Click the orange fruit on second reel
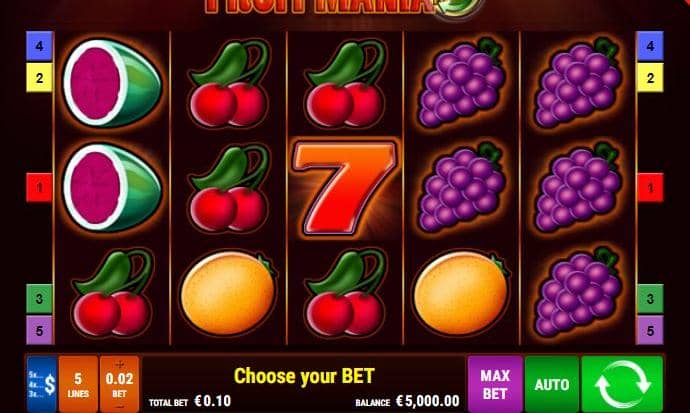The width and height of the screenshot is (690, 413). tap(228, 293)
